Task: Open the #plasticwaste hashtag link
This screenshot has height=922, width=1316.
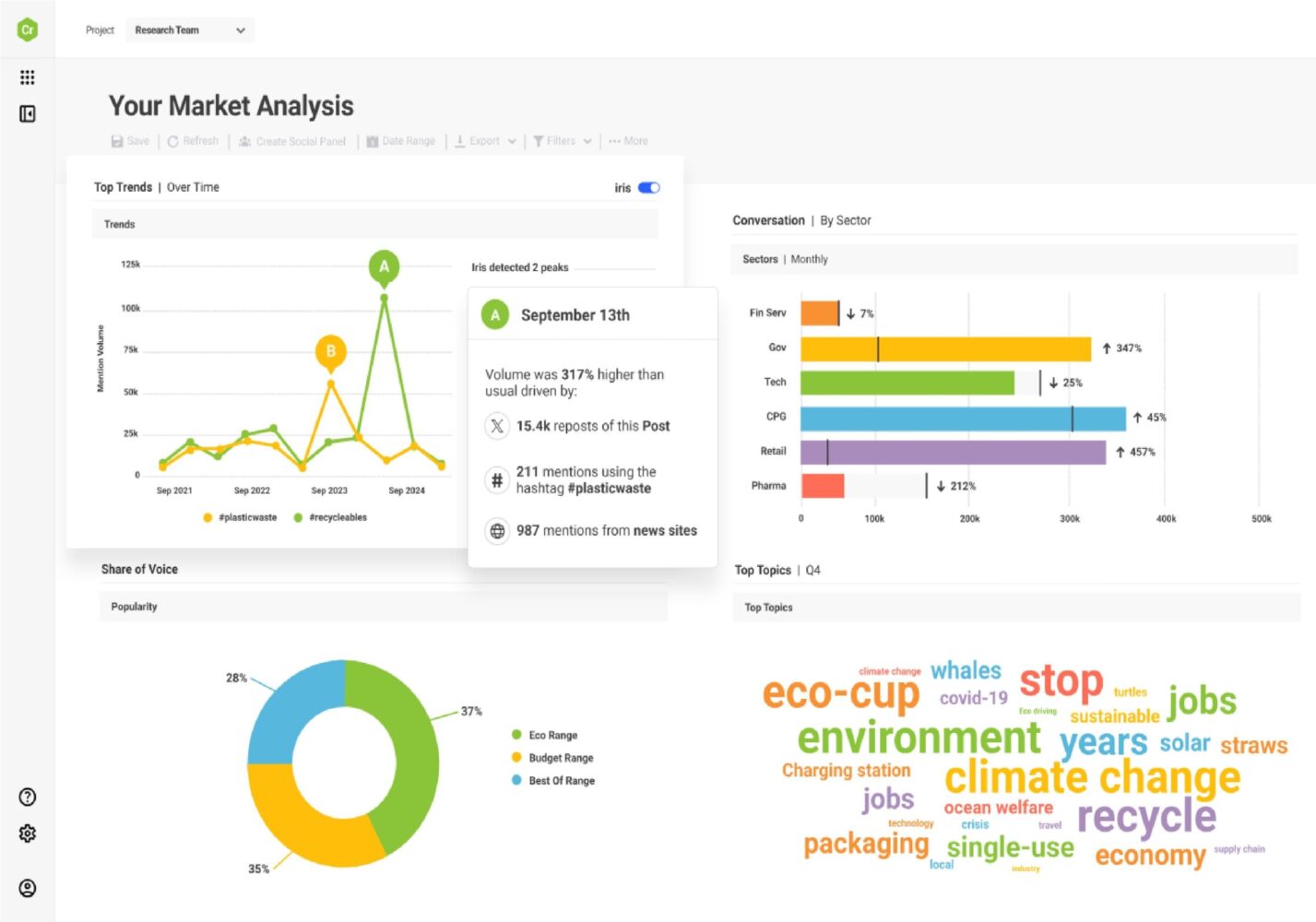Action: (609, 489)
